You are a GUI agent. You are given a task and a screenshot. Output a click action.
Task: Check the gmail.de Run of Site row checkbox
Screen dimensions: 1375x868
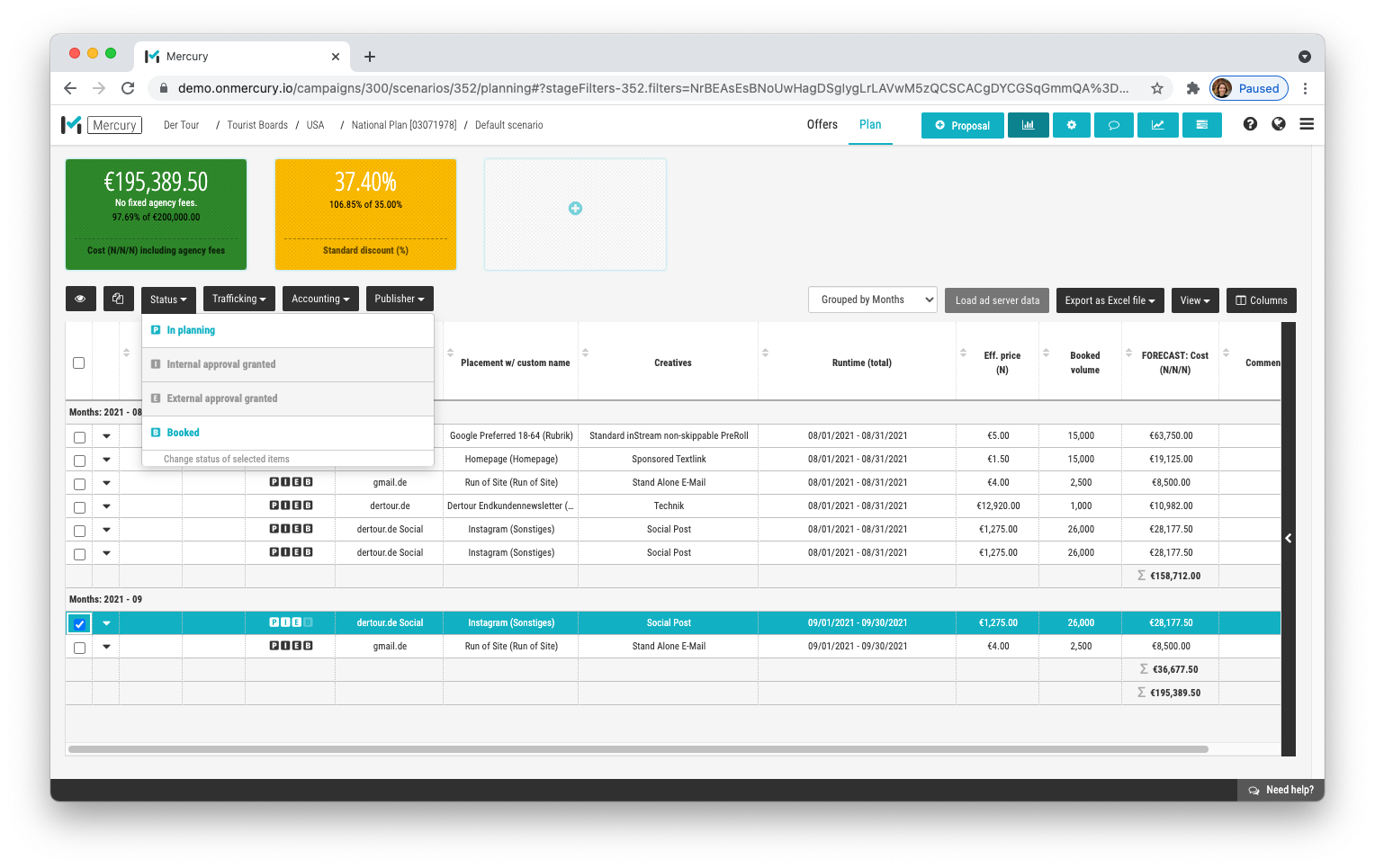tap(78, 646)
